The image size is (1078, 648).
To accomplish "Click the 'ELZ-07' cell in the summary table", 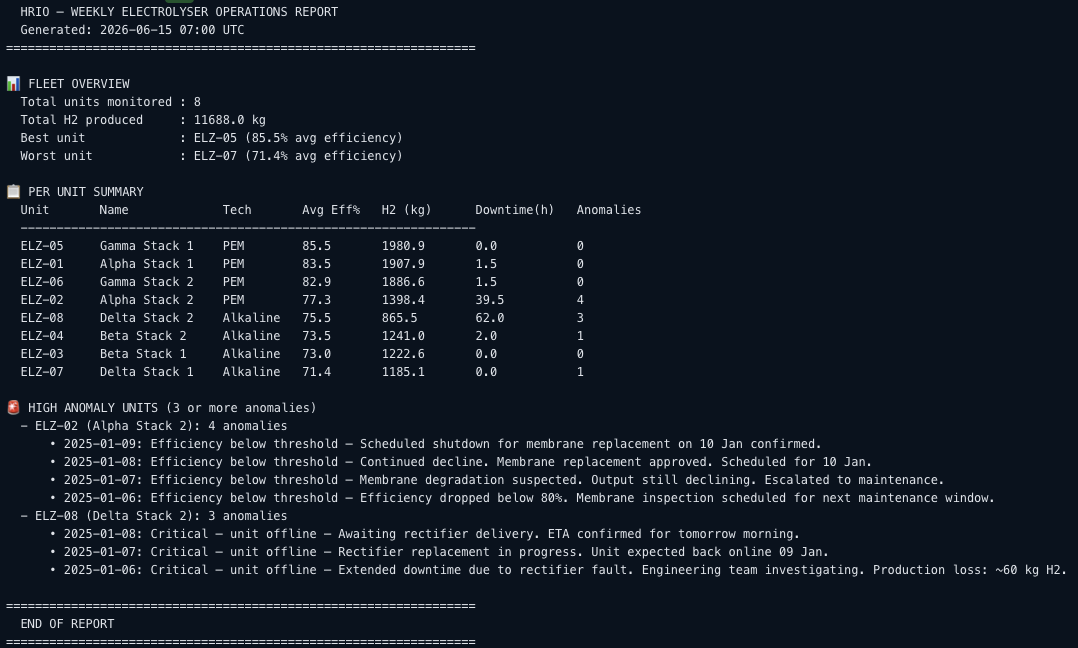I will coord(42,372).
